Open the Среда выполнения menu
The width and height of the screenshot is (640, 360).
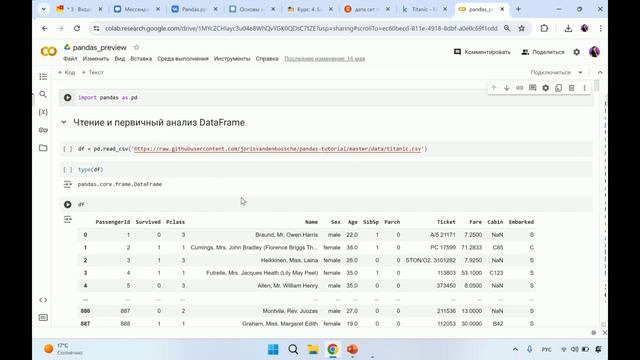click(183, 59)
